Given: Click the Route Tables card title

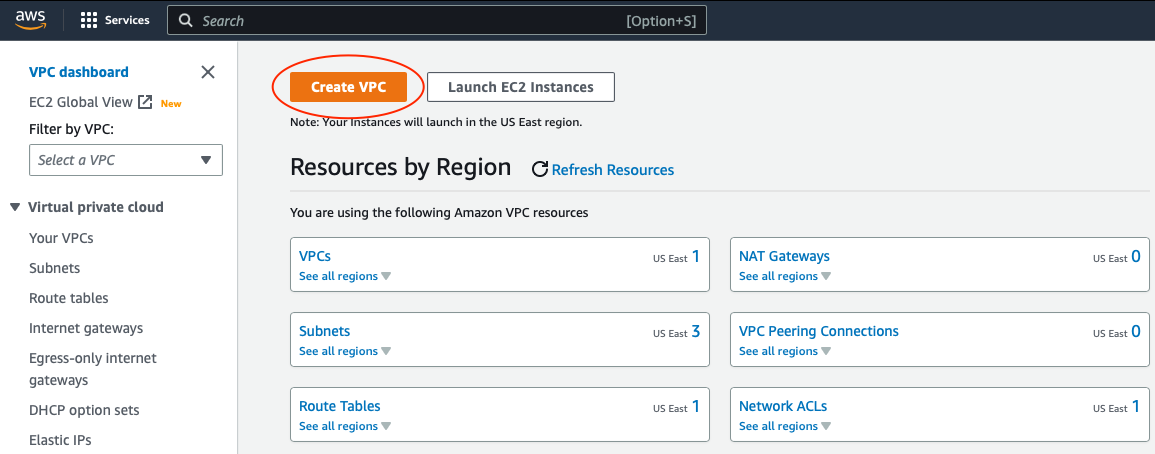Looking at the screenshot, I should (x=340, y=406).
